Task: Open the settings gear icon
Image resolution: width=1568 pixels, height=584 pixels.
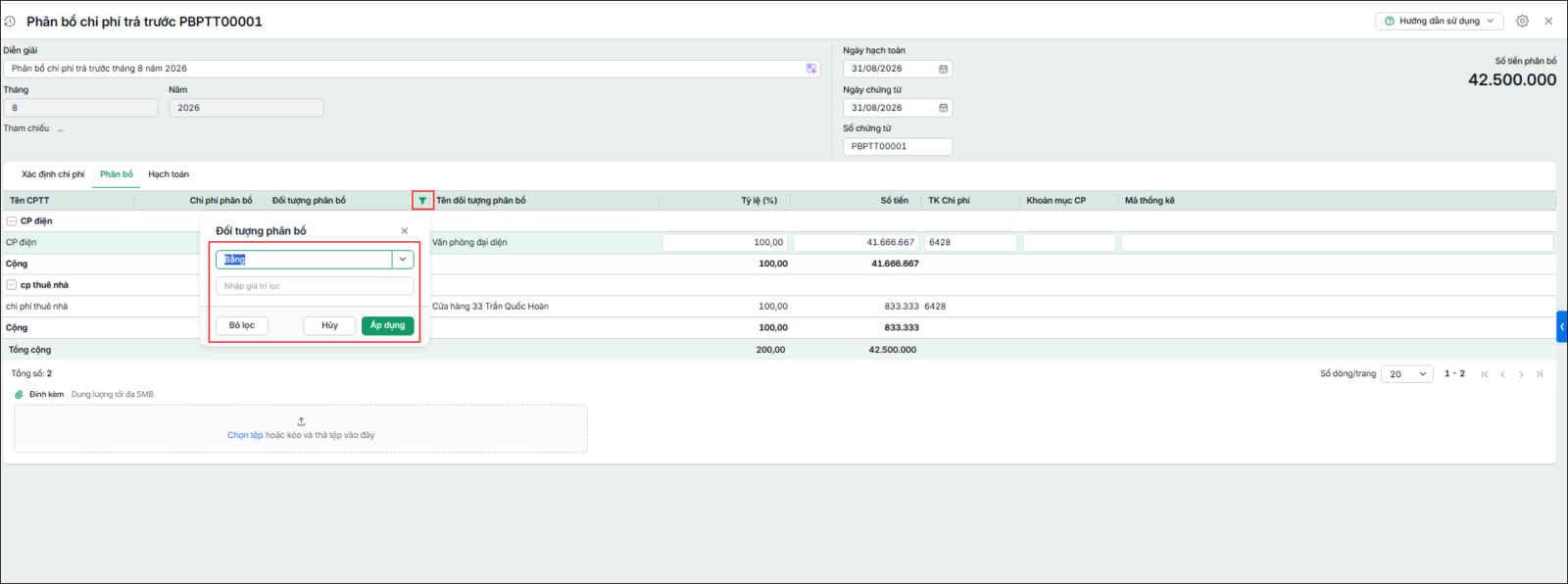Action: [1522, 21]
